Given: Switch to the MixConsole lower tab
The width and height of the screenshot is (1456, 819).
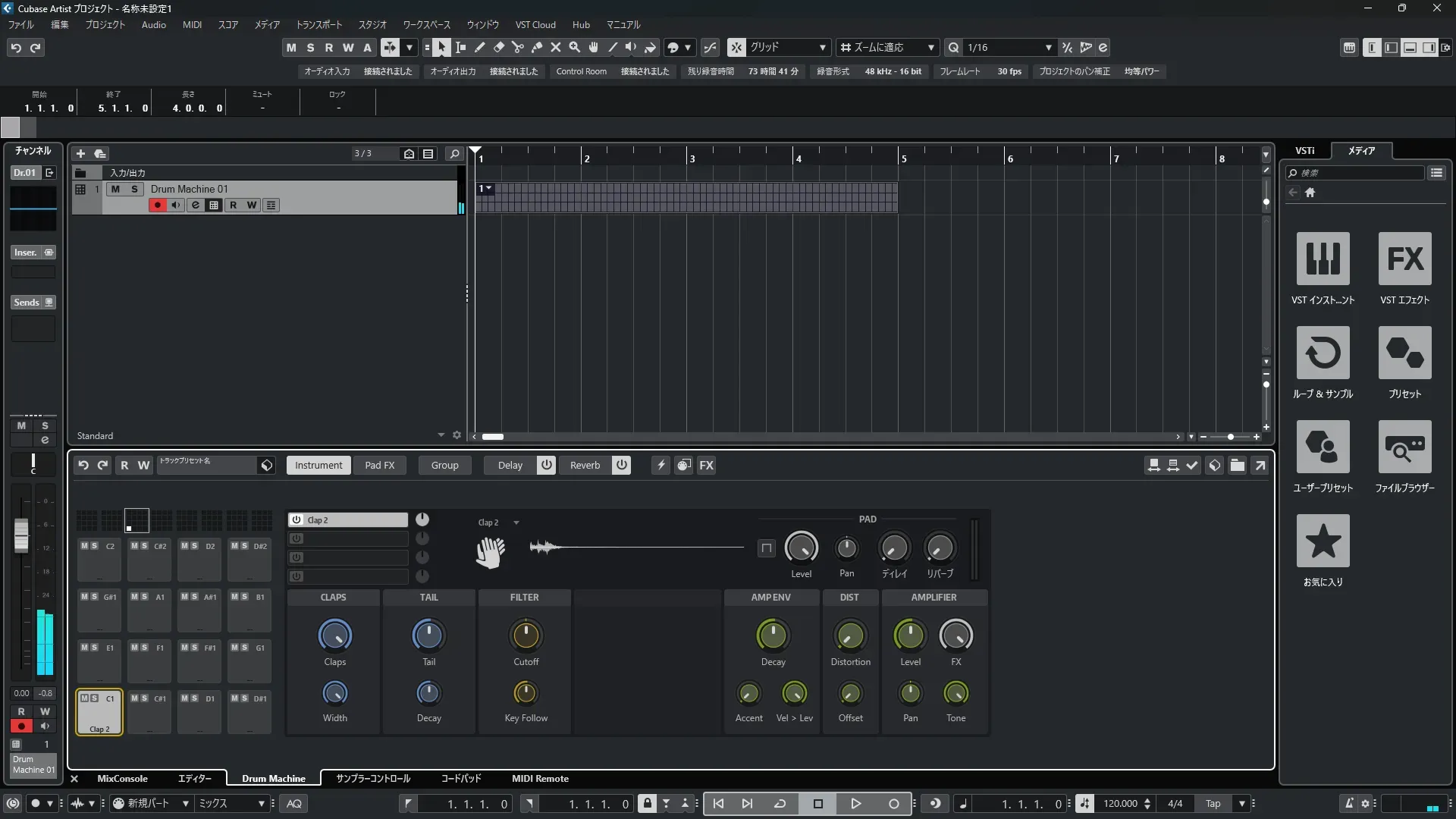Looking at the screenshot, I should click(122, 778).
